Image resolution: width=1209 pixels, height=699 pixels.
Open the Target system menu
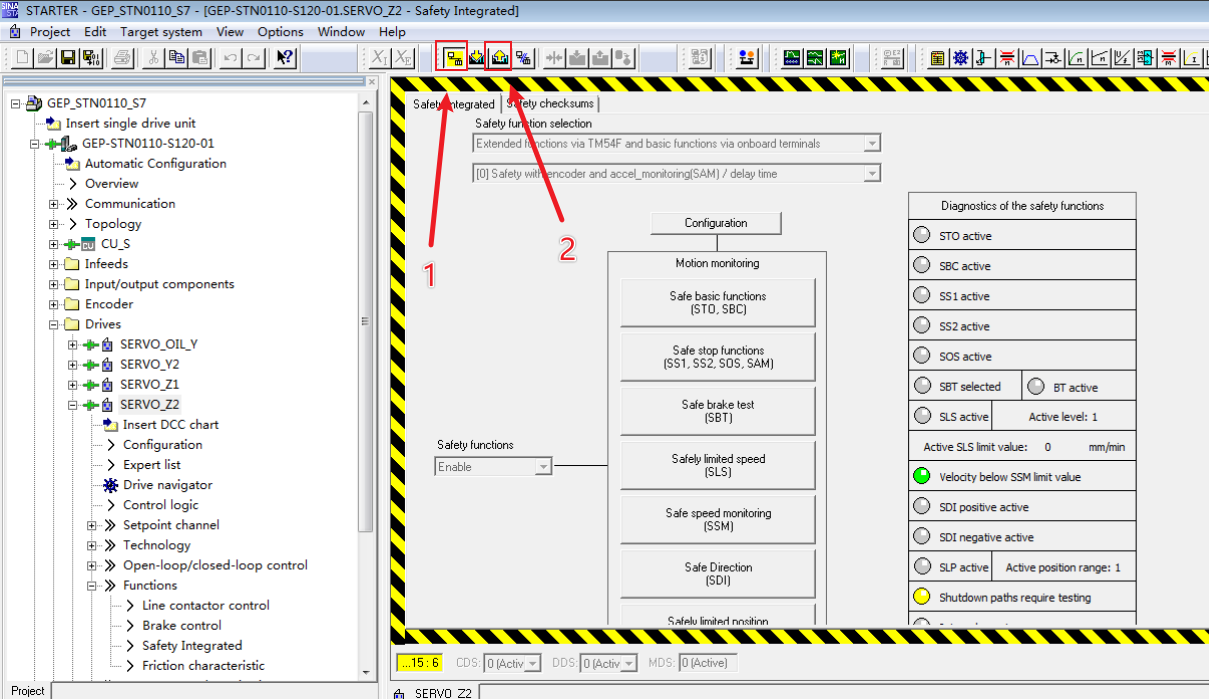click(161, 31)
